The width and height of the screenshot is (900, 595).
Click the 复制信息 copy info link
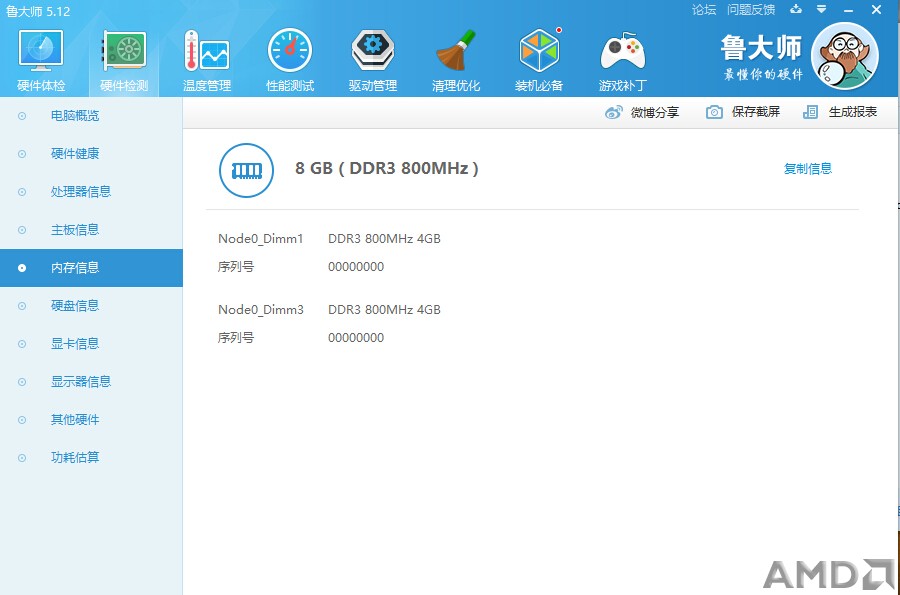coord(808,169)
